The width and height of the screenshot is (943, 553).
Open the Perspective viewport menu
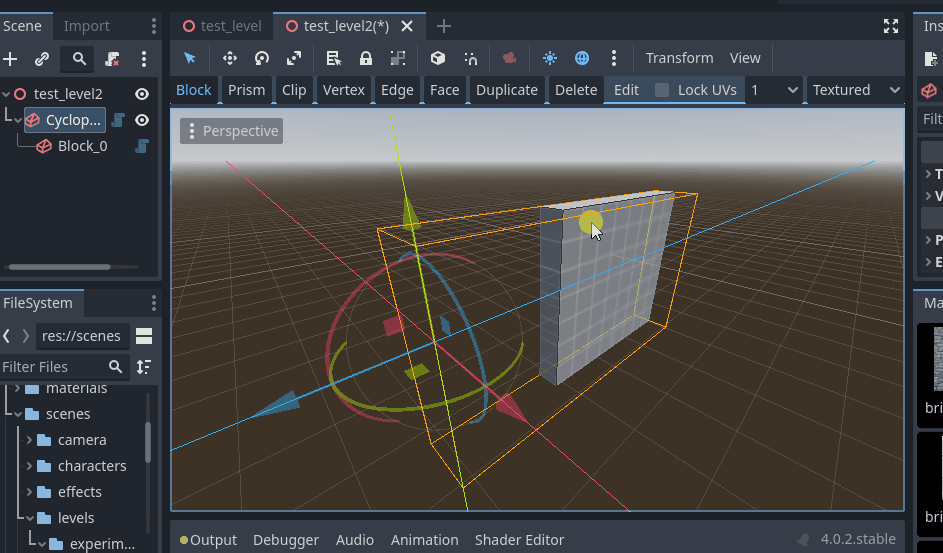pyautogui.click(x=232, y=131)
